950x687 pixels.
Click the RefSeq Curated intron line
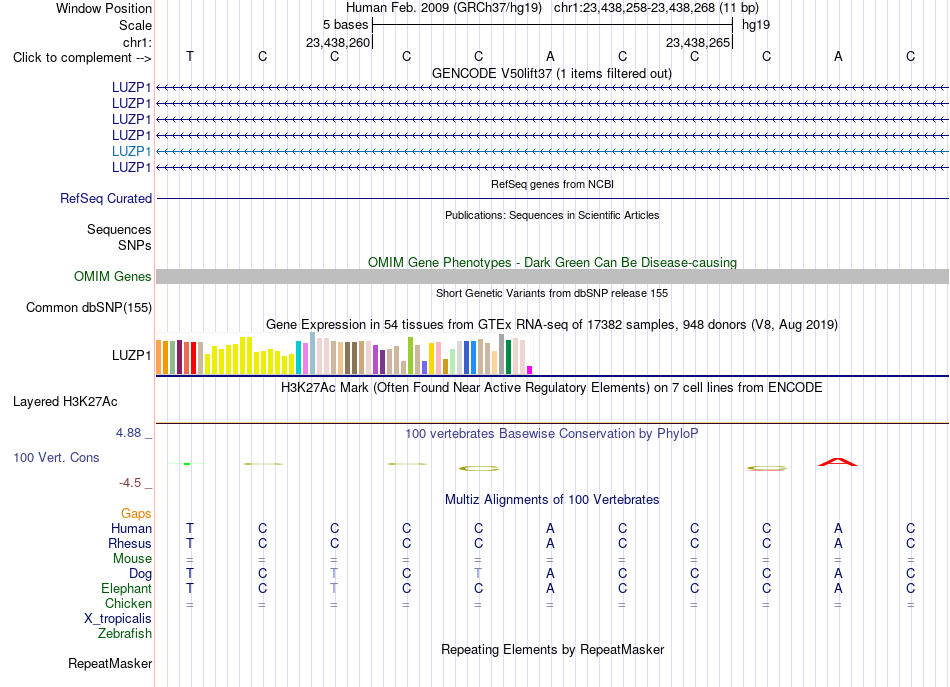[x=552, y=198]
